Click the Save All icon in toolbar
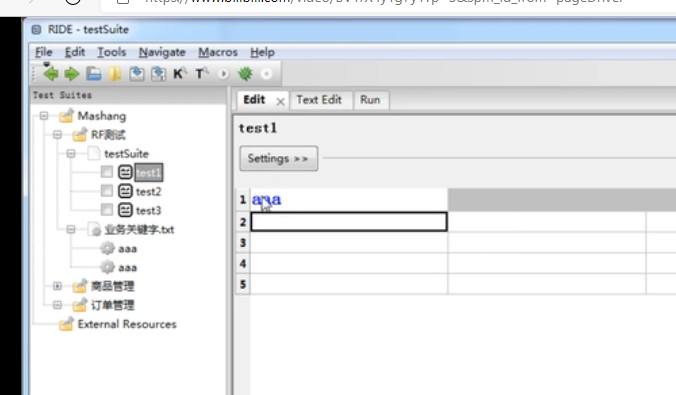Image resolution: width=676 pixels, height=395 pixels. [158, 74]
